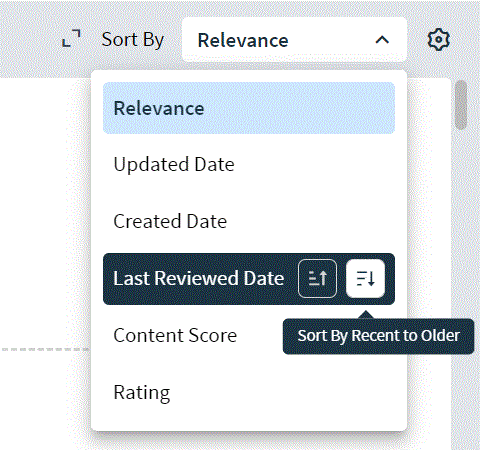Click the expand to fullscreen icon

[71, 38]
